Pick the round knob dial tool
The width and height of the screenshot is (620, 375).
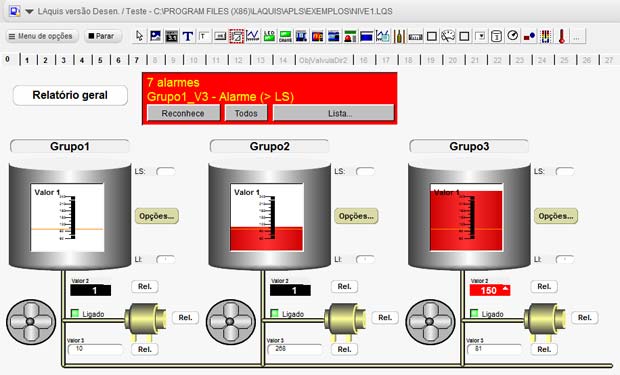[x=513, y=36]
